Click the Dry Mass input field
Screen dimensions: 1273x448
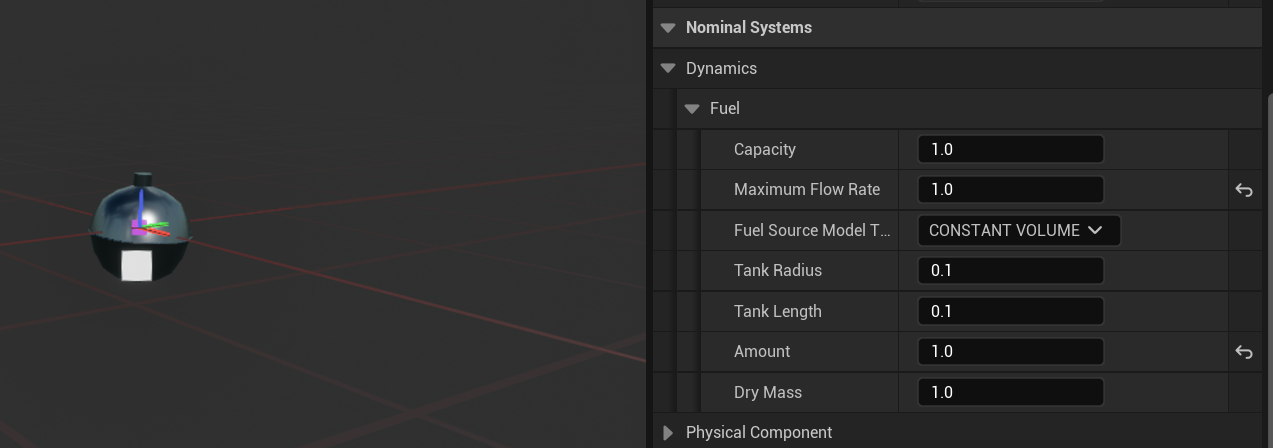coord(1010,392)
